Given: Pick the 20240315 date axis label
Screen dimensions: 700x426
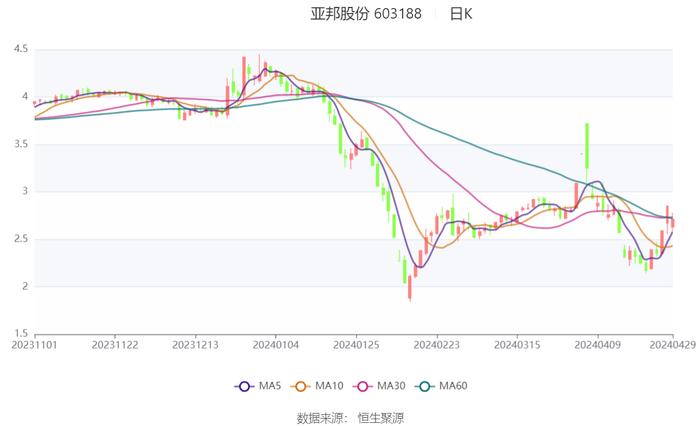Looking at the screenshot, I should coord(516,345).
